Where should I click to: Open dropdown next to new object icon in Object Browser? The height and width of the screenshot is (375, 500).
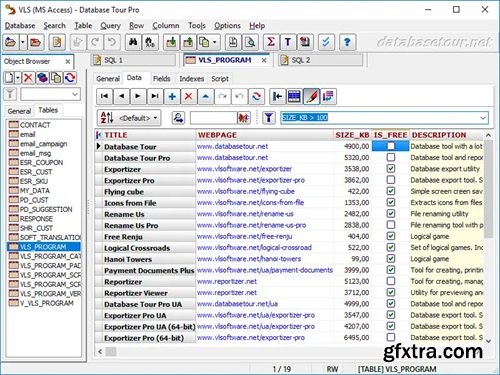click(x=18, y=78)
